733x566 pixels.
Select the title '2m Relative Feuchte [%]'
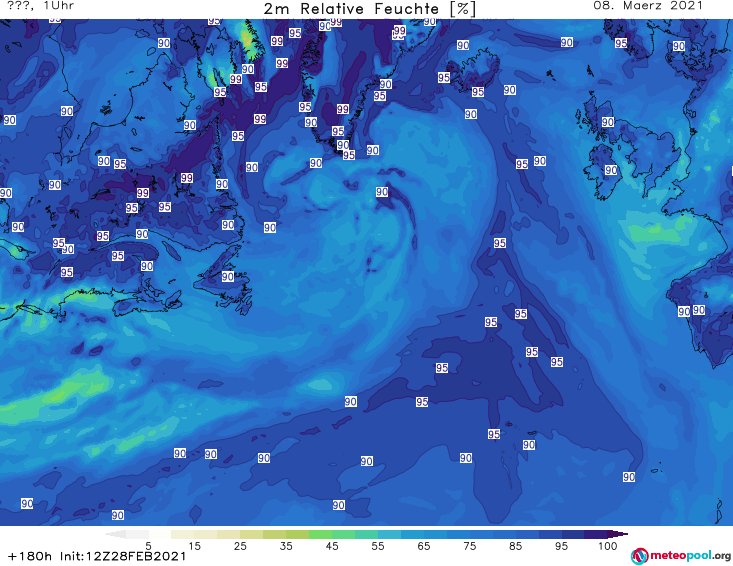pos(370,9)
